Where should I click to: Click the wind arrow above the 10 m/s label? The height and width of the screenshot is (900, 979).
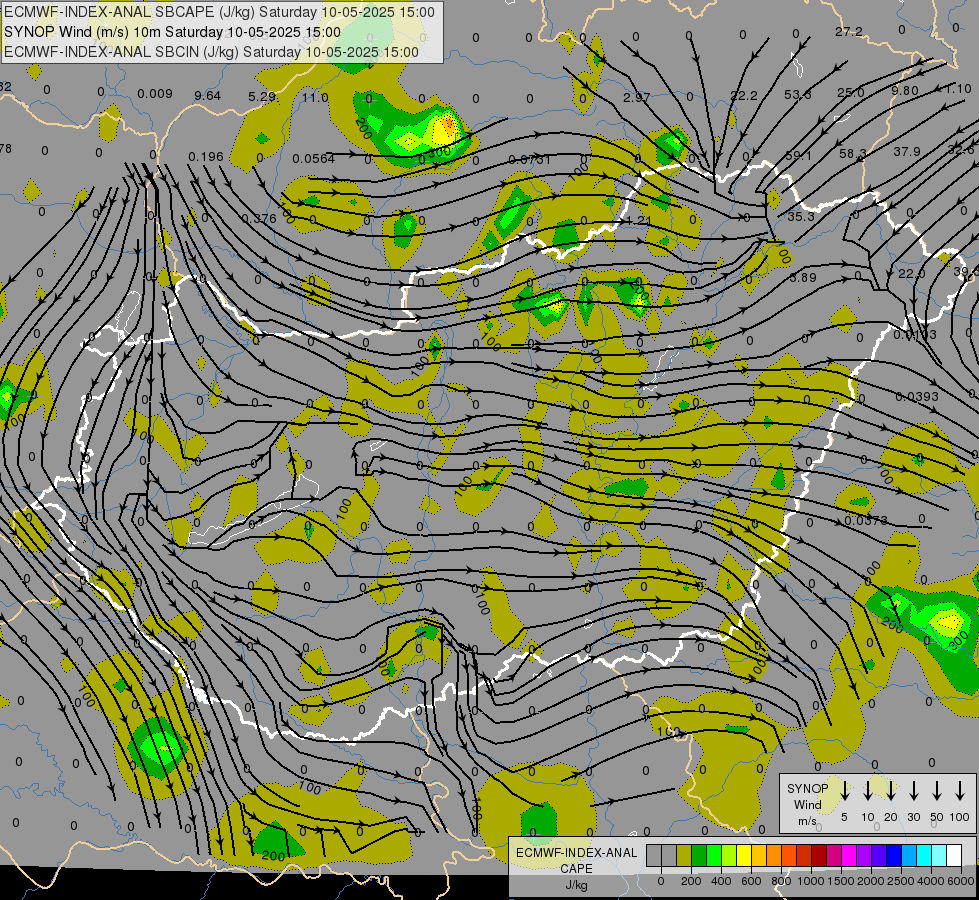pyautogui.click(x=867, y=791)
